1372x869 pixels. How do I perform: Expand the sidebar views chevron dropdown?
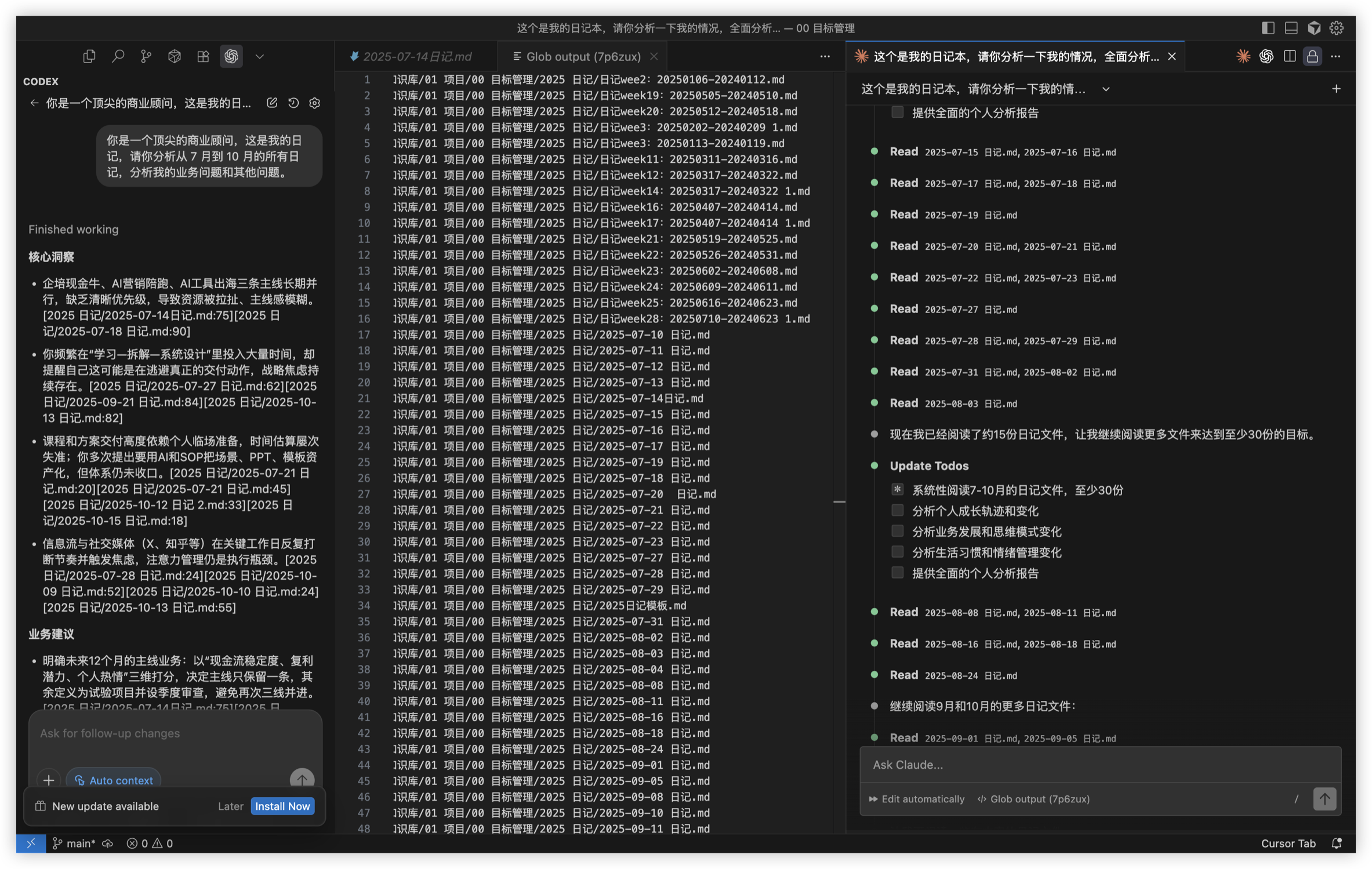pos(260,56)
